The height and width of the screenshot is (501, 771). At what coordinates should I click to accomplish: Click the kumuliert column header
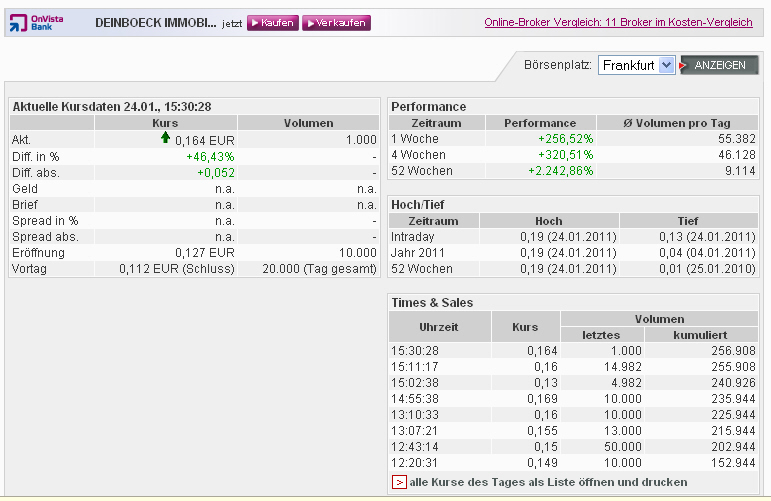(700, 335)
